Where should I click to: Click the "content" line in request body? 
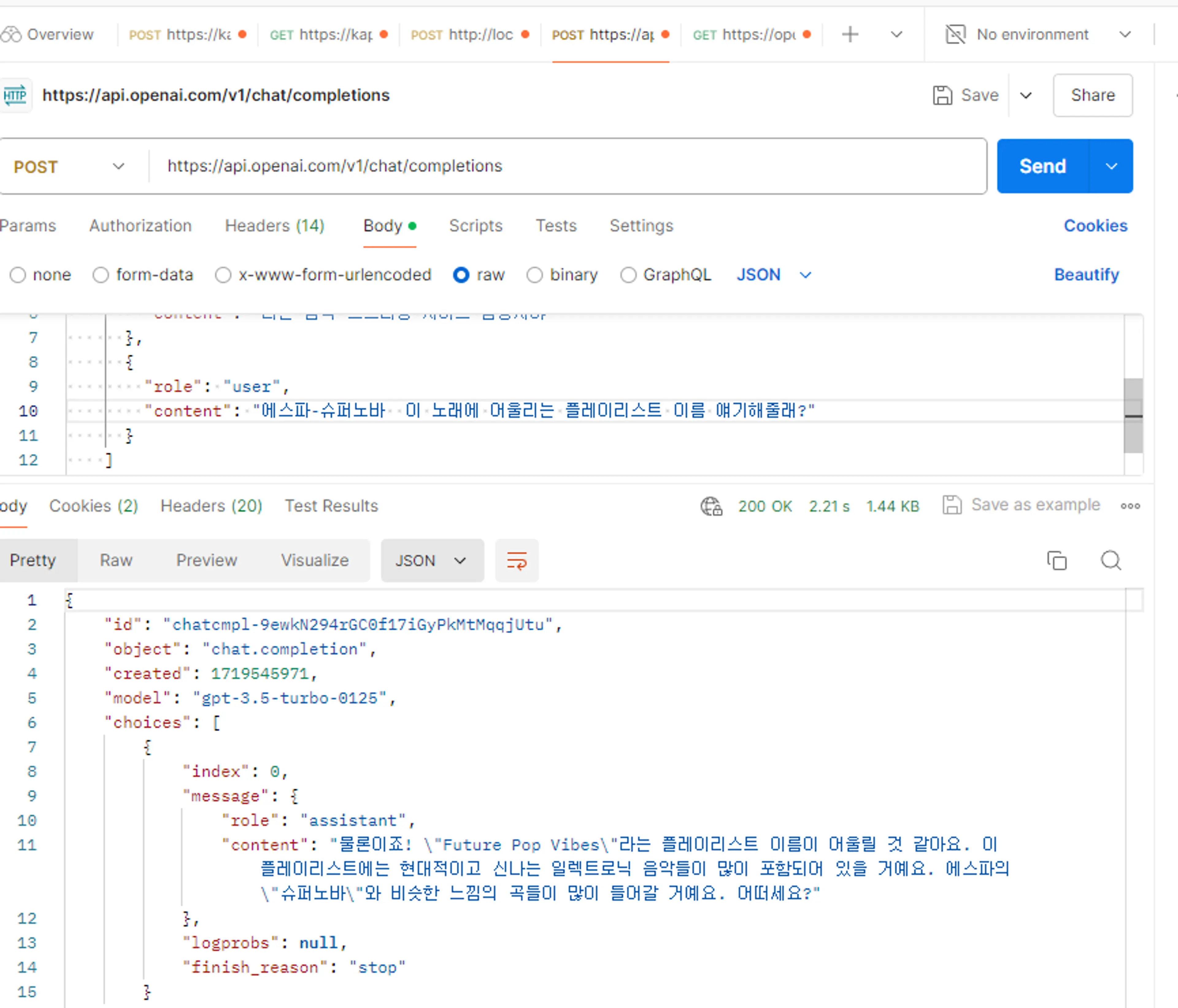[x=479, y=410]
